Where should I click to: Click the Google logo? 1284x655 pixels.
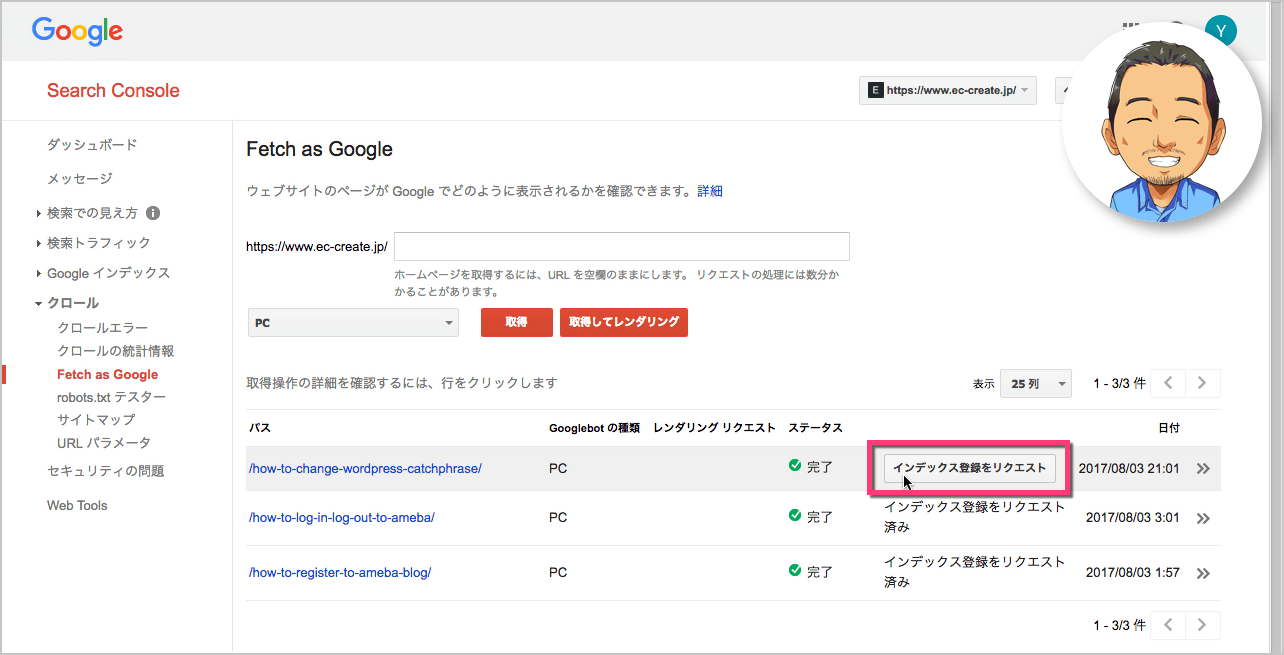[x=77, y=31]
